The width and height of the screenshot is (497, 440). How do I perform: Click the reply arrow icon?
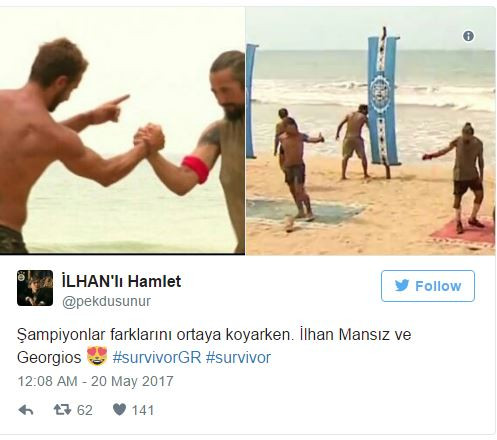(26, 410)
